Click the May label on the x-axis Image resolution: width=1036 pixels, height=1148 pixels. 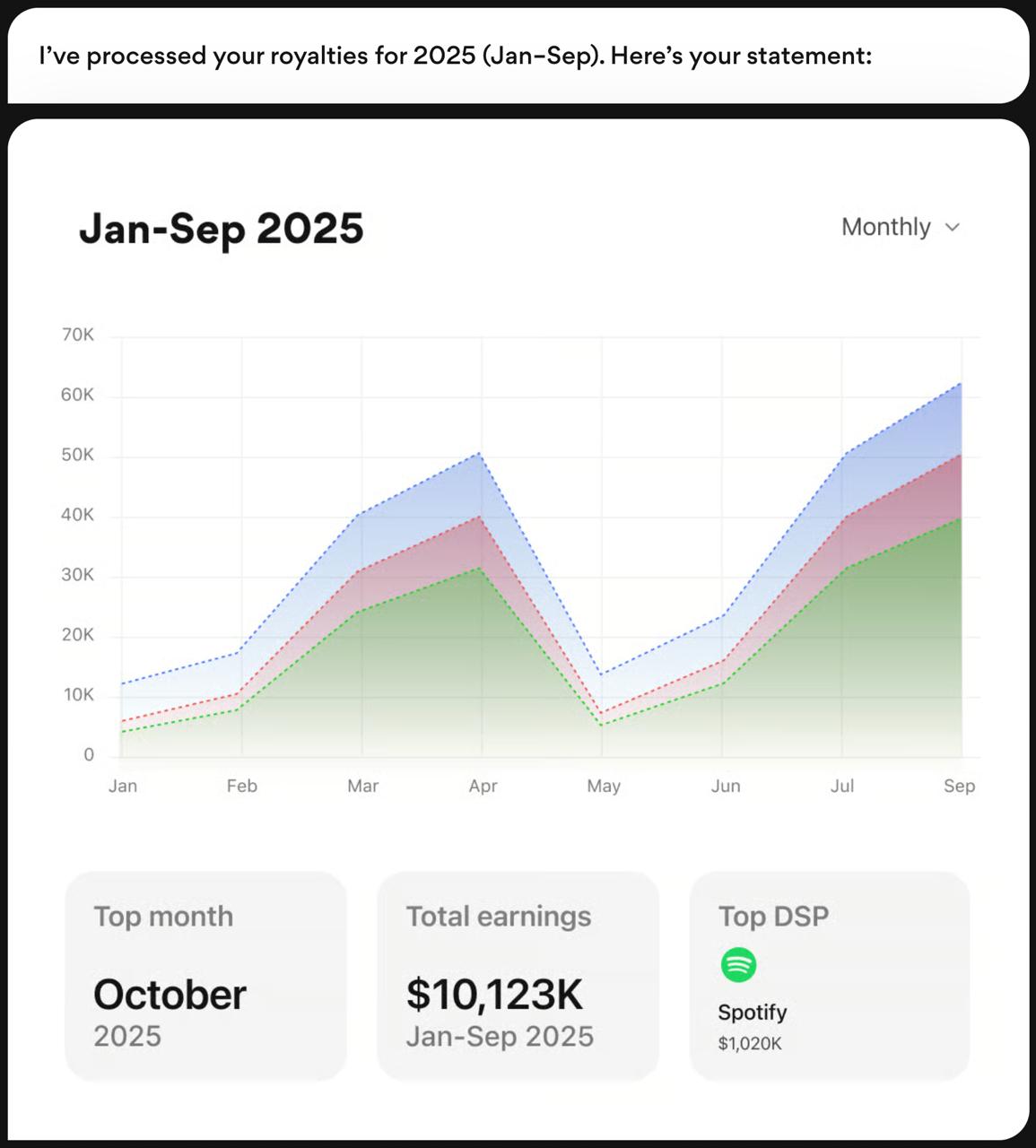pos(603,786)
